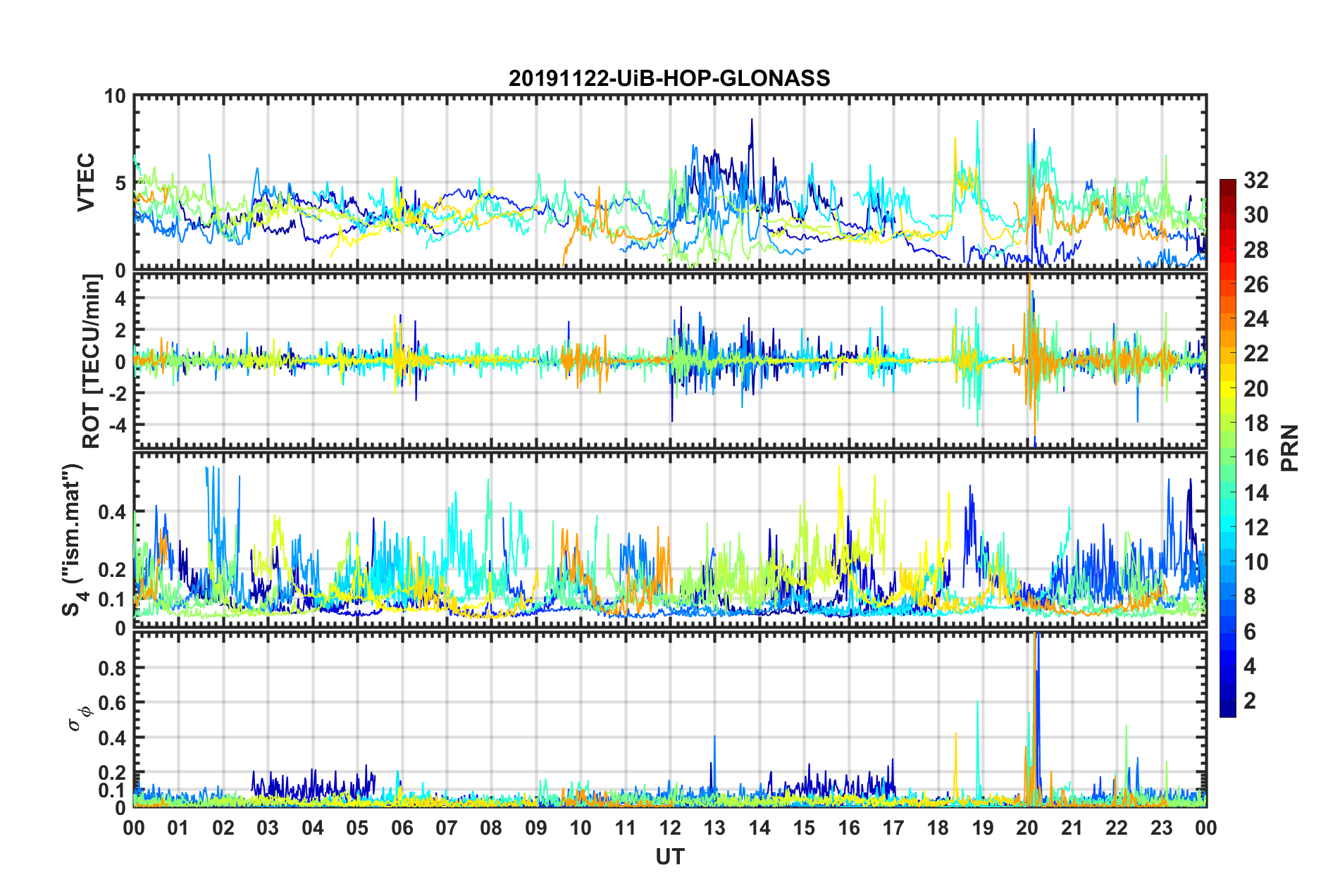Click the sigma phi tick label 0.8
This screenshot has width=1340, height=896.
pos(111,668)
